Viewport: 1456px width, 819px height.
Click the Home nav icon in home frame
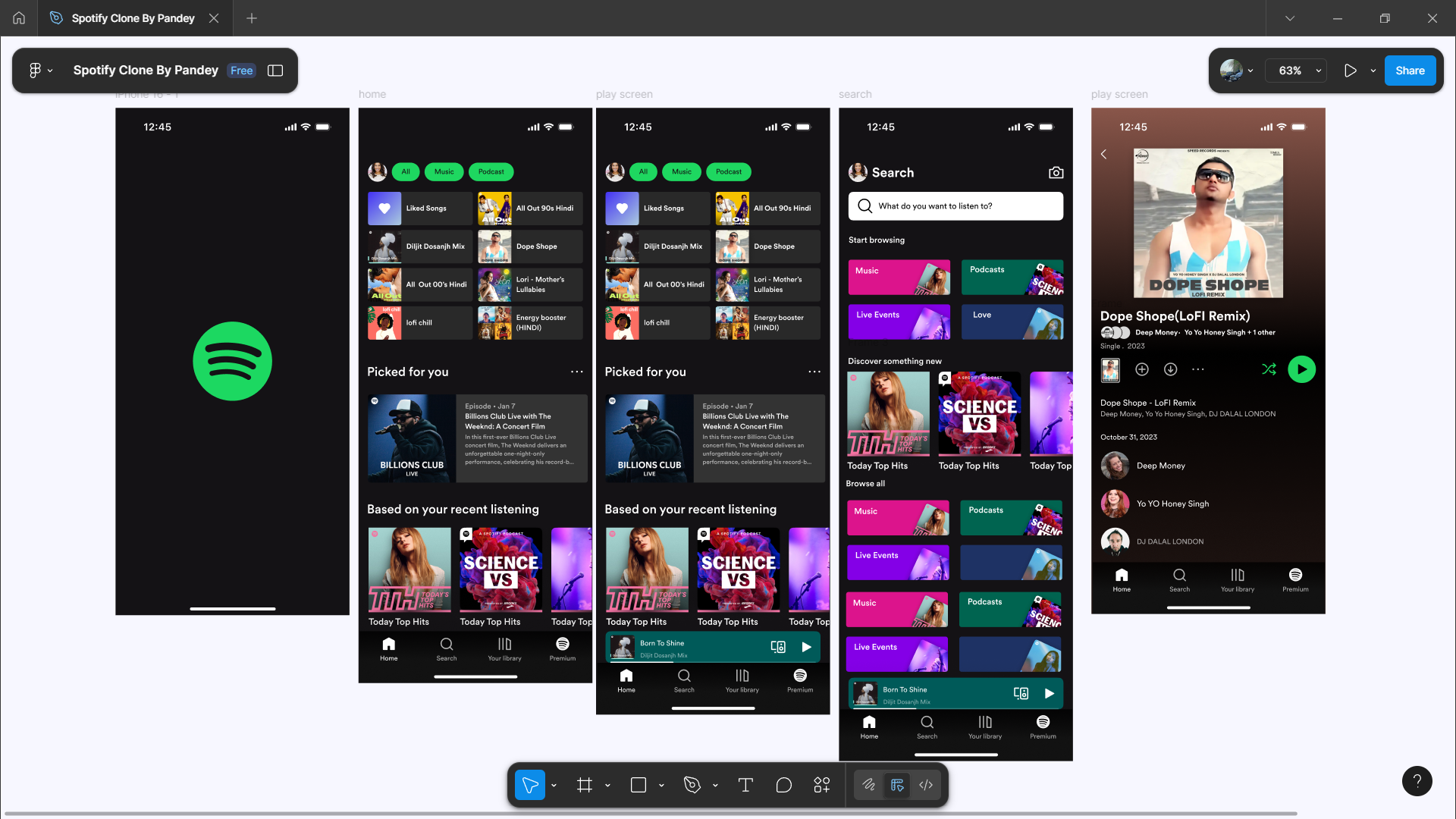point(389,649)
